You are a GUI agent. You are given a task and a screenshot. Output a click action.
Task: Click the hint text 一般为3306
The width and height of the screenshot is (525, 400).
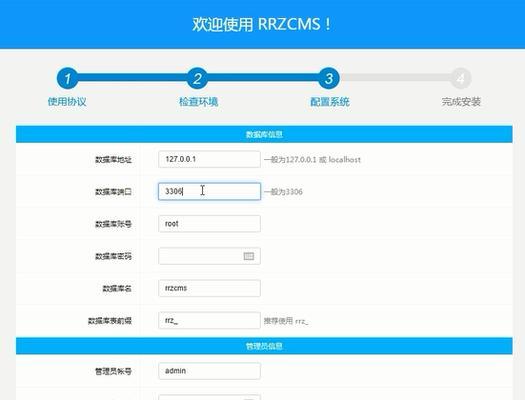tap(283, 192)
